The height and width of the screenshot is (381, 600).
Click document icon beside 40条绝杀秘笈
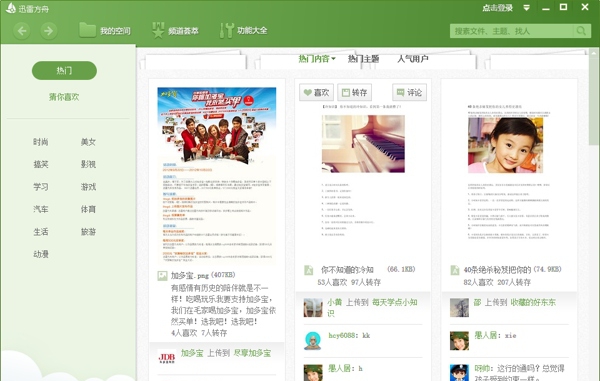click(x=455, y=270)
